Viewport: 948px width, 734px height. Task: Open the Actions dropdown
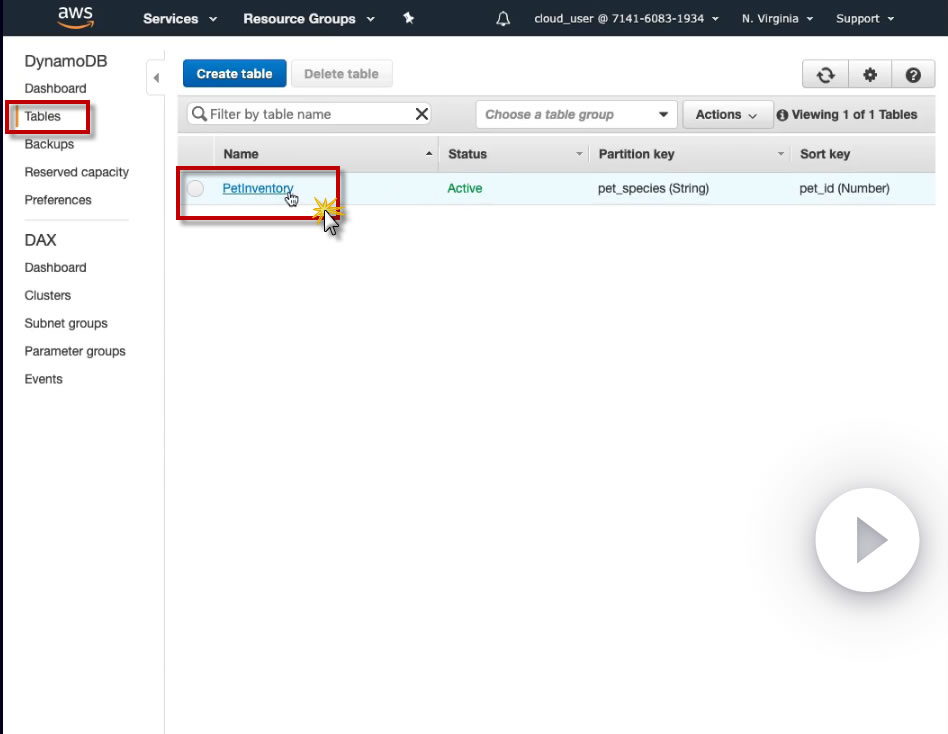pyautogui.click(x=727, y=114)
